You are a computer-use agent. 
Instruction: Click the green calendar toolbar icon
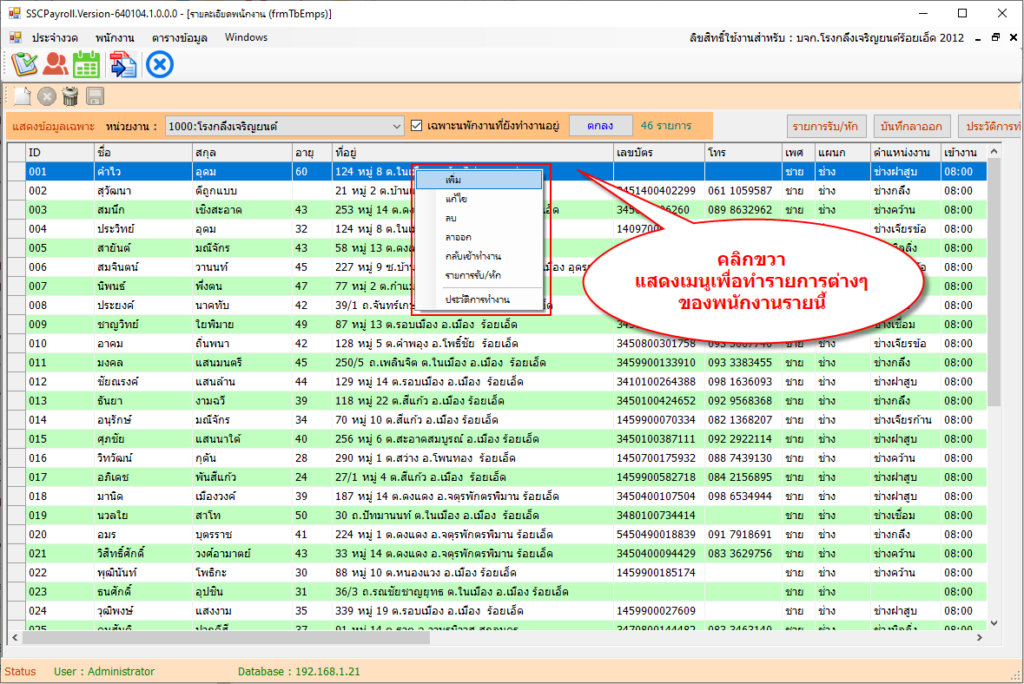[86, 64]
